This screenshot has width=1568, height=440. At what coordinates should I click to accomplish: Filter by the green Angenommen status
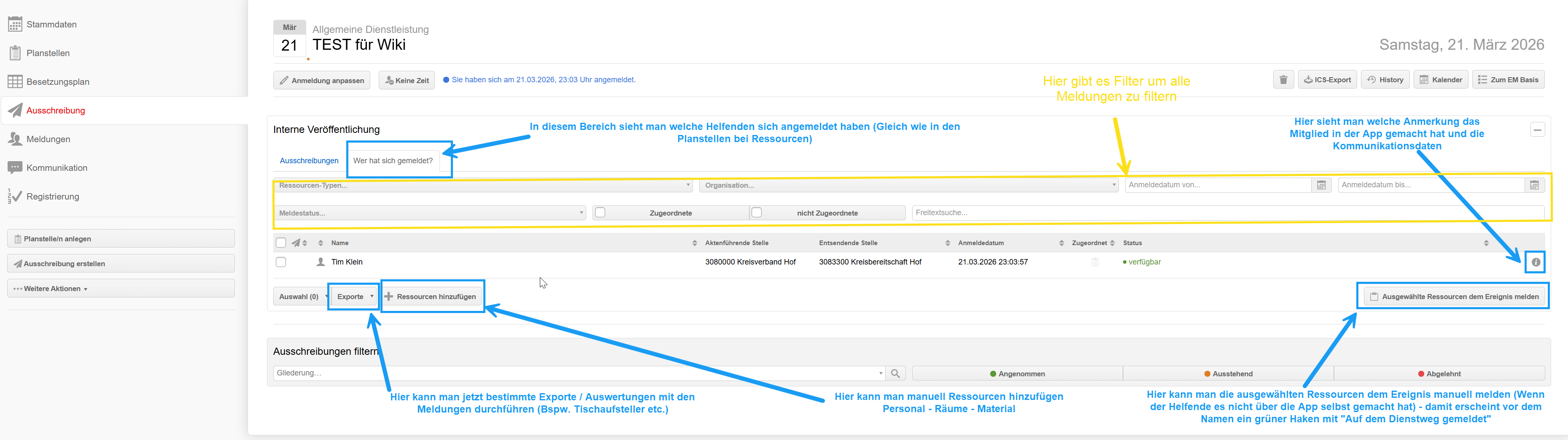[1017, 374]
